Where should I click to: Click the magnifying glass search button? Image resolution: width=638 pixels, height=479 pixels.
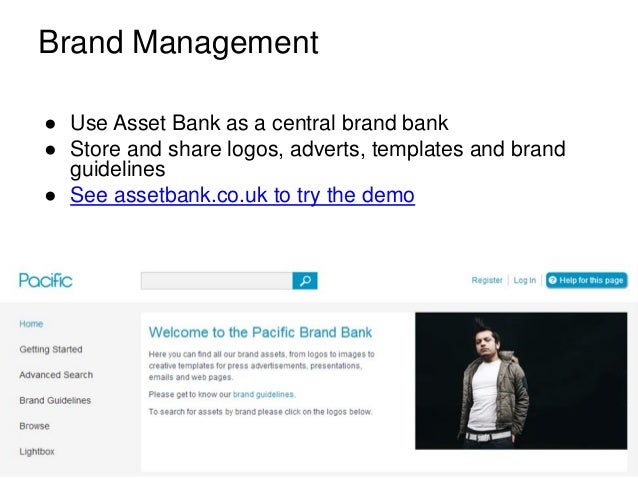(x=305, y=281)
